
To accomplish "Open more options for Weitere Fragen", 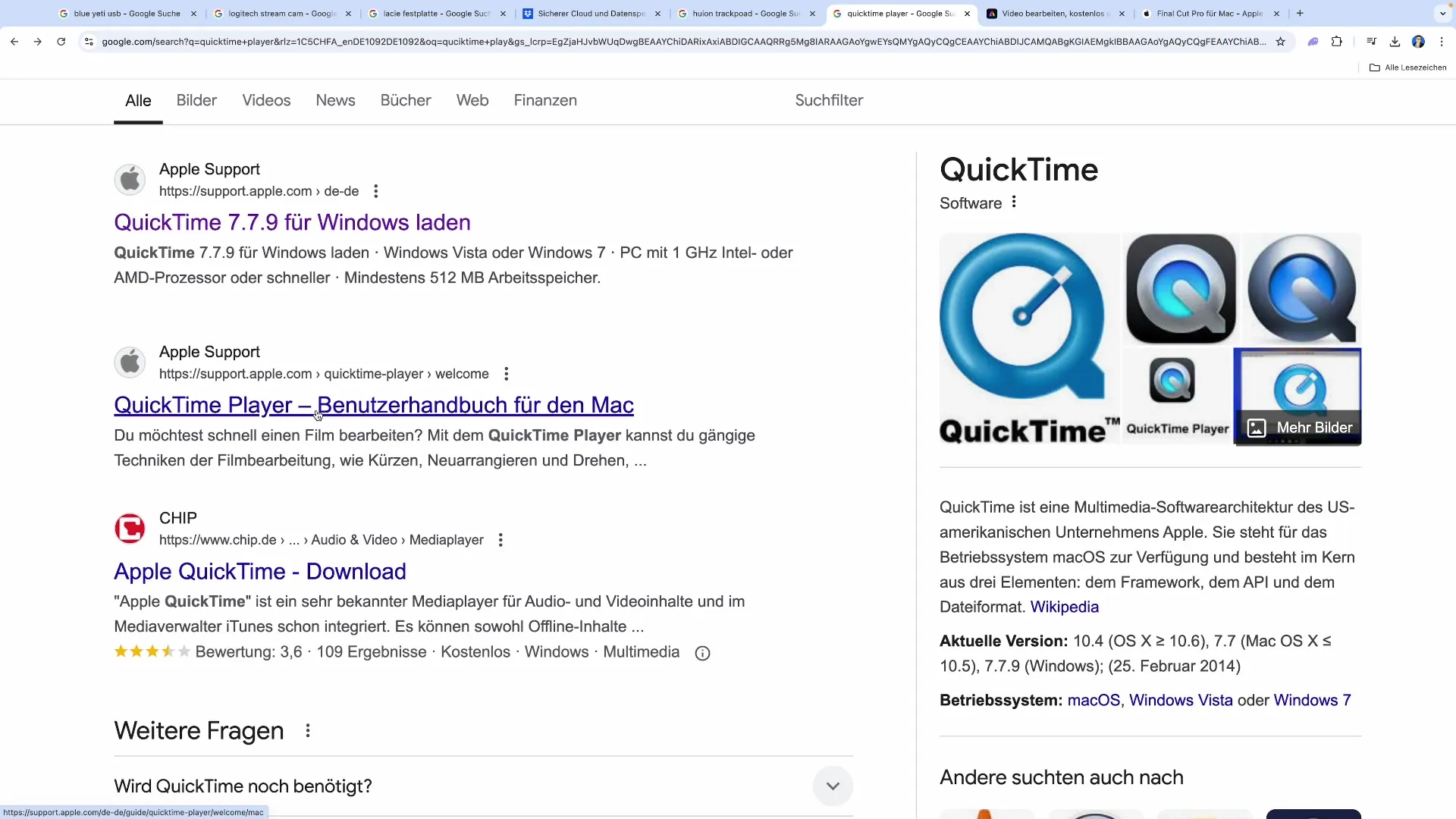I will click(x=308, y=731).
